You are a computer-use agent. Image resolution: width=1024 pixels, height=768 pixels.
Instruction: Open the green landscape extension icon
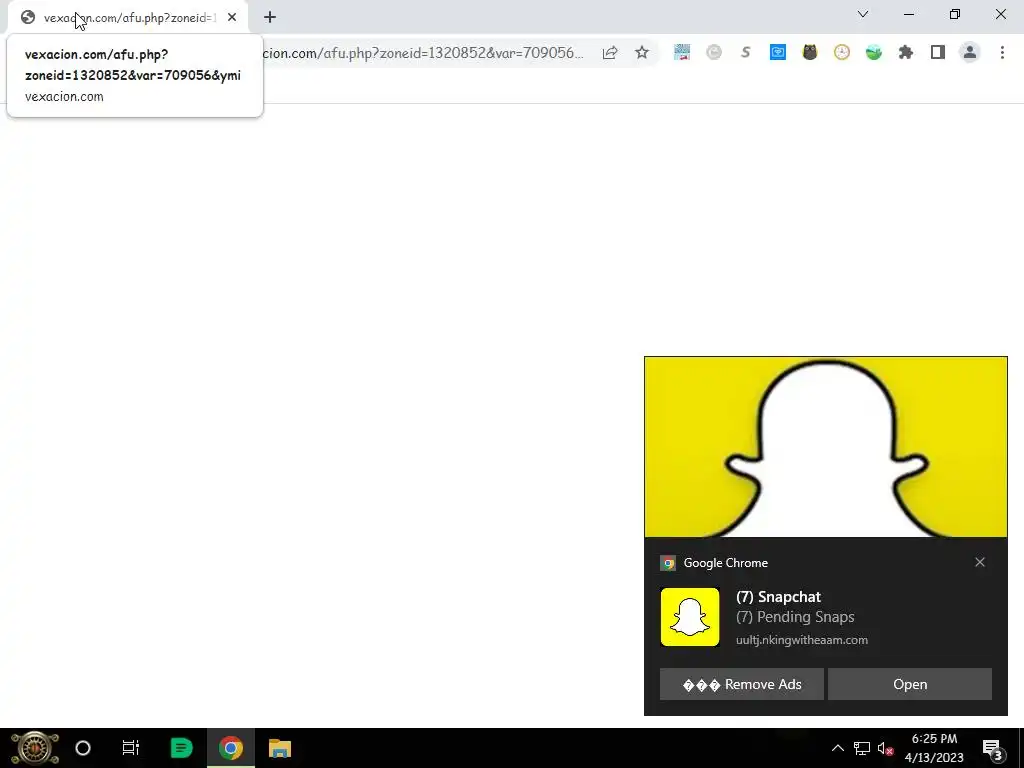click(x=874, y=52)
